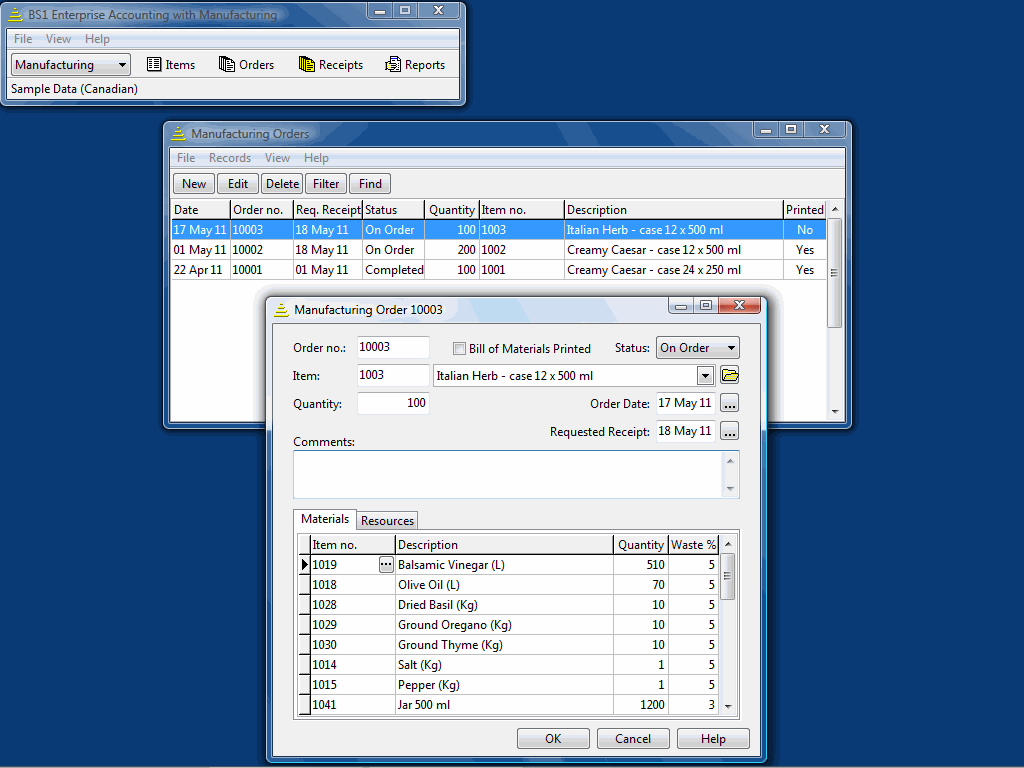The width and height of the screenshot is (1024, 768).
Task: Open Items in the BS1 main toolbar
Action: [171, 65]
